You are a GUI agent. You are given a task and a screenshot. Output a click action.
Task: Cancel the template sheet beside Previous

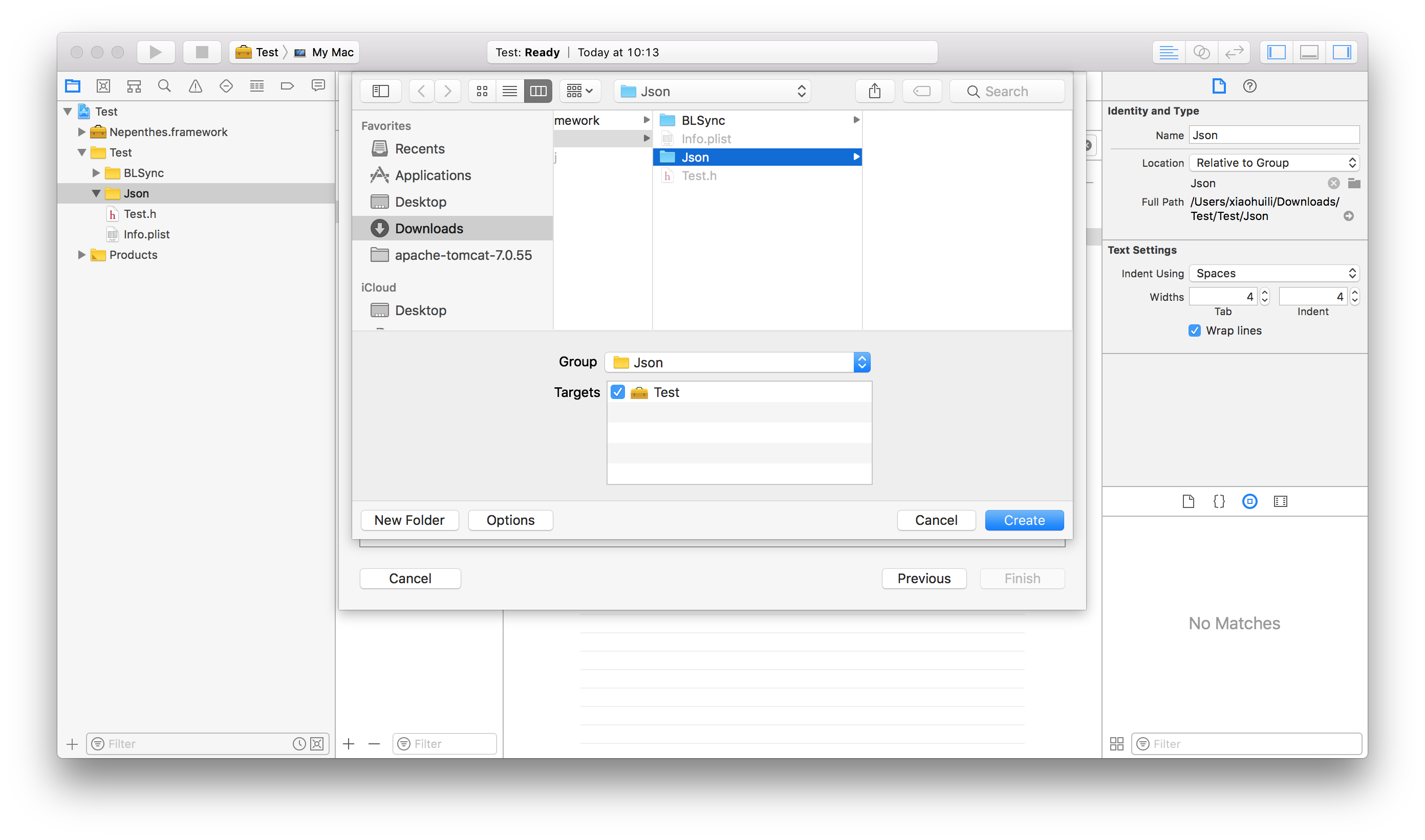(410, 579)
